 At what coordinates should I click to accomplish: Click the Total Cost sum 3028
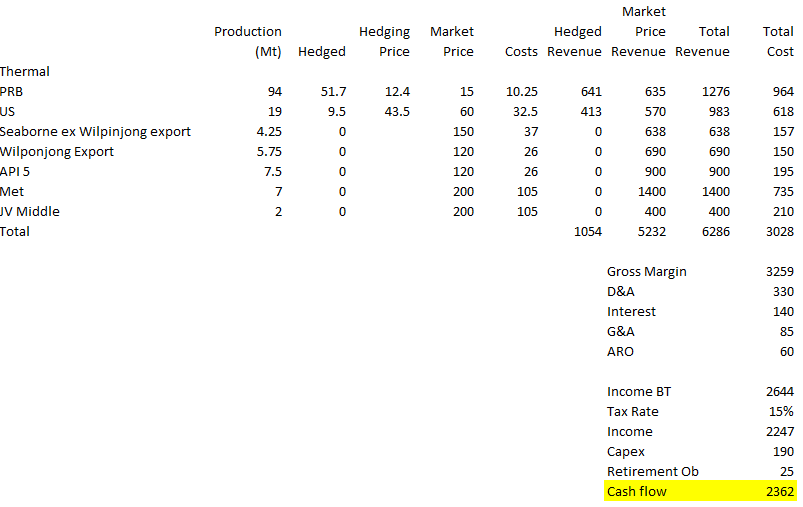[779, 231]
